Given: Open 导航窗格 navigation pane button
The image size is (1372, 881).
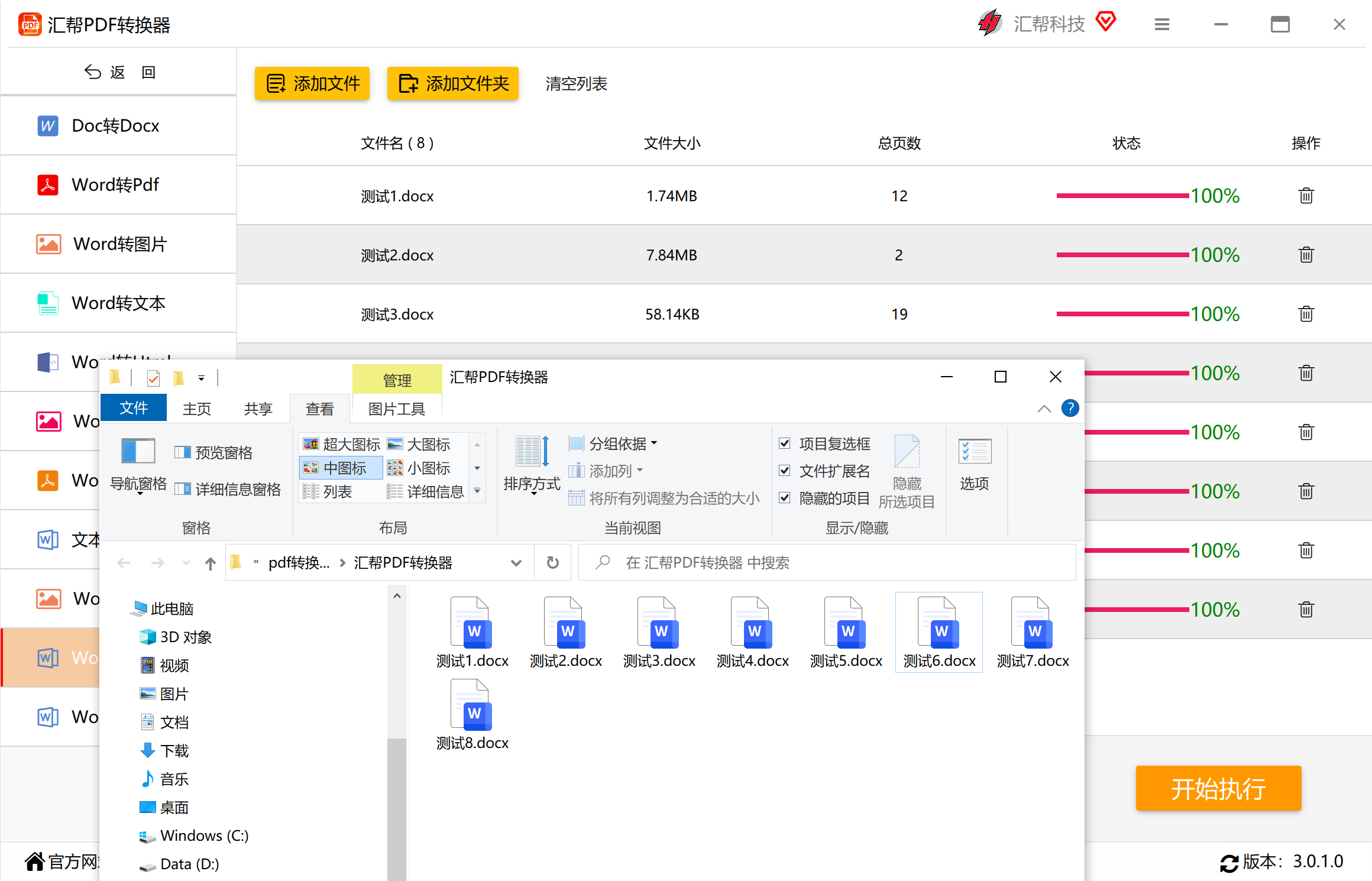Looking at the screenshot, I should [x=138, y=467].
